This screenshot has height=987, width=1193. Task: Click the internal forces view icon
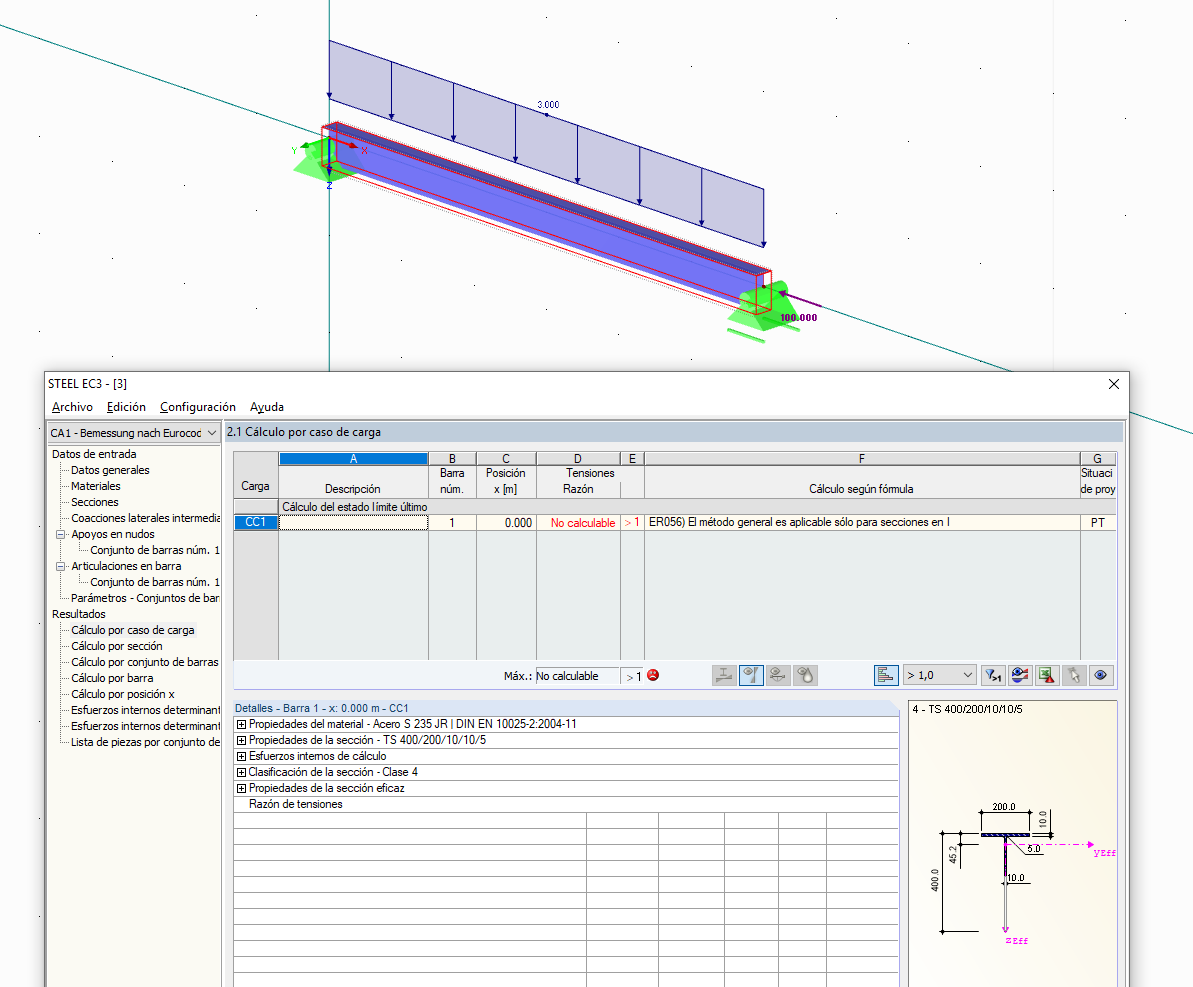pos(778,675)
